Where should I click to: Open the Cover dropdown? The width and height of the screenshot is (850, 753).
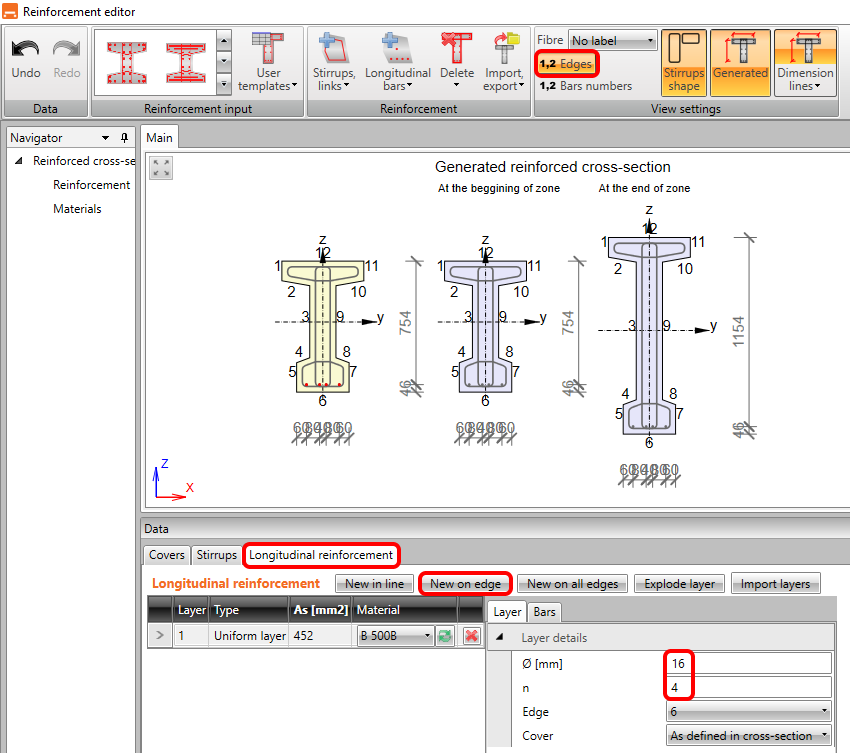(x=748, y=736)
